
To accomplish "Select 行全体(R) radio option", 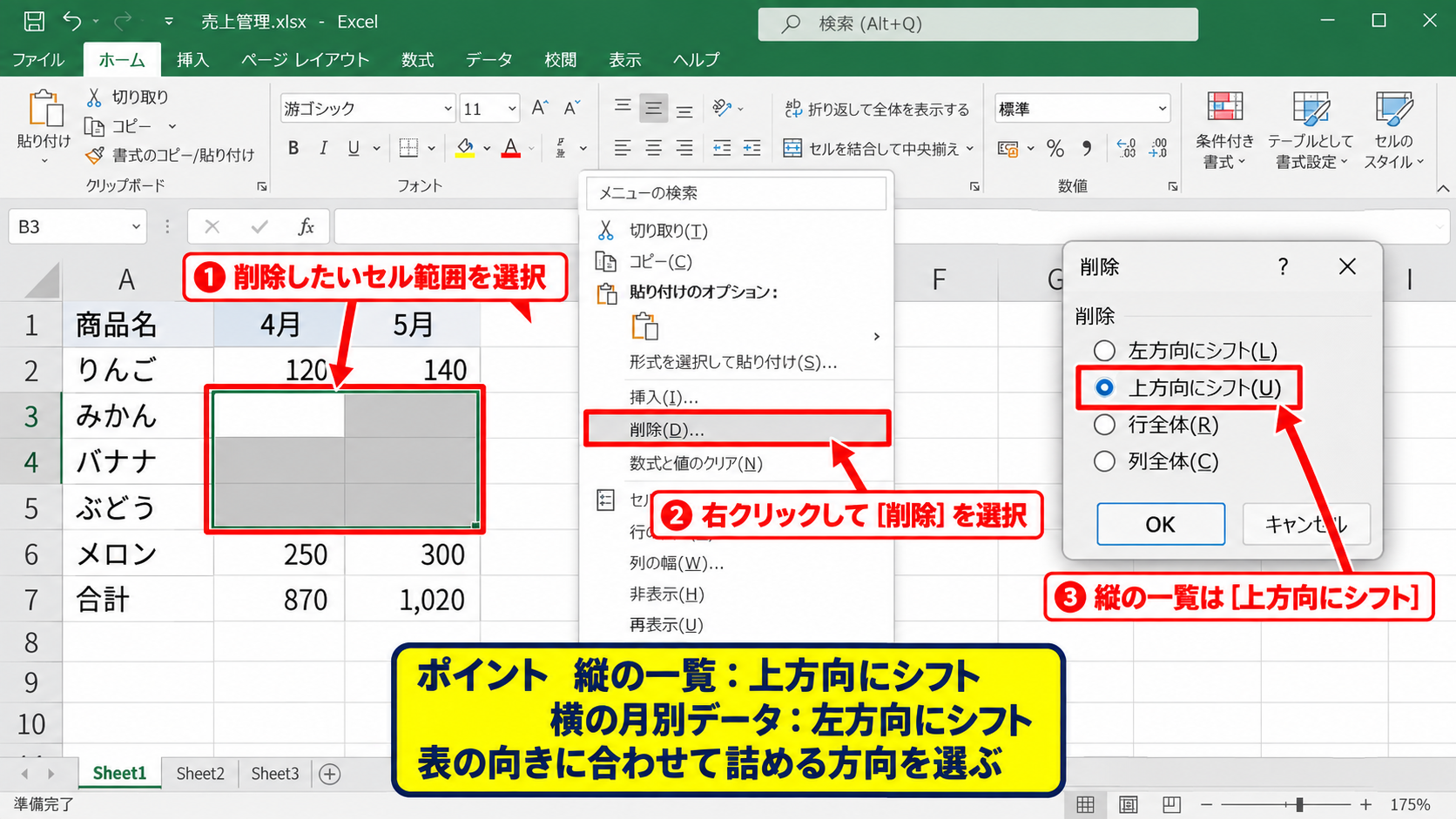I will click(x=1104, y=425).
